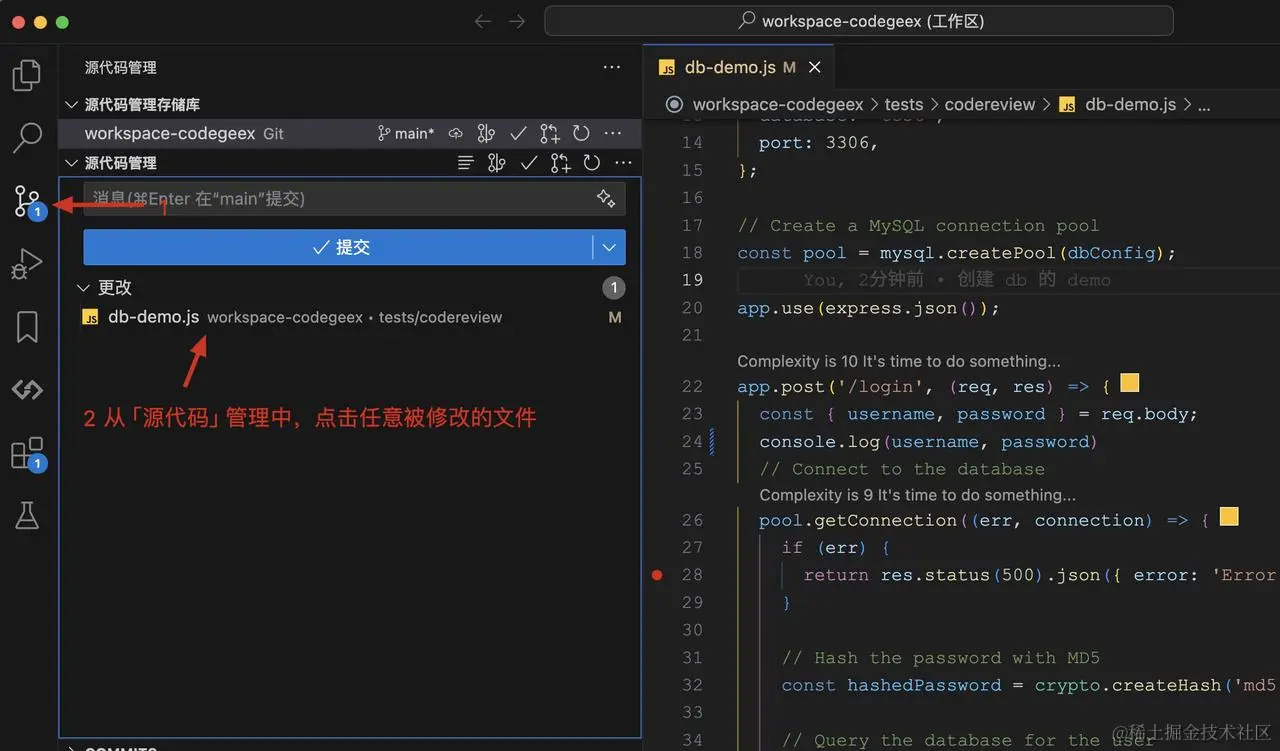Viewport: 1280px width, 751px height.
Task: Click db-demo.js in the breadcrumb path
Action: 1131,104
